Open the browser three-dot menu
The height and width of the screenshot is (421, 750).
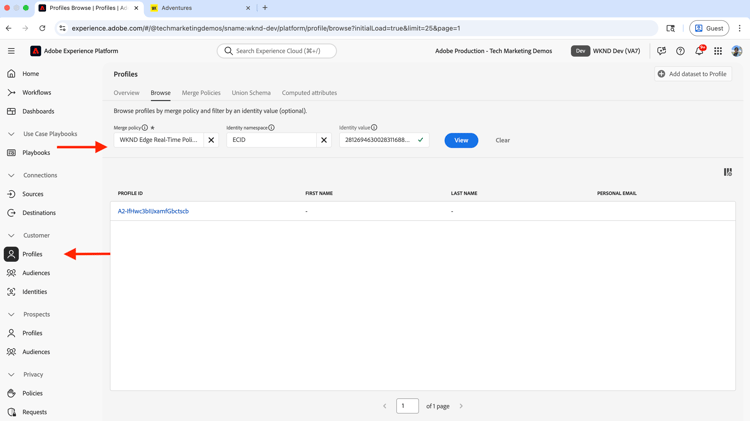click(x=739, y=28)
